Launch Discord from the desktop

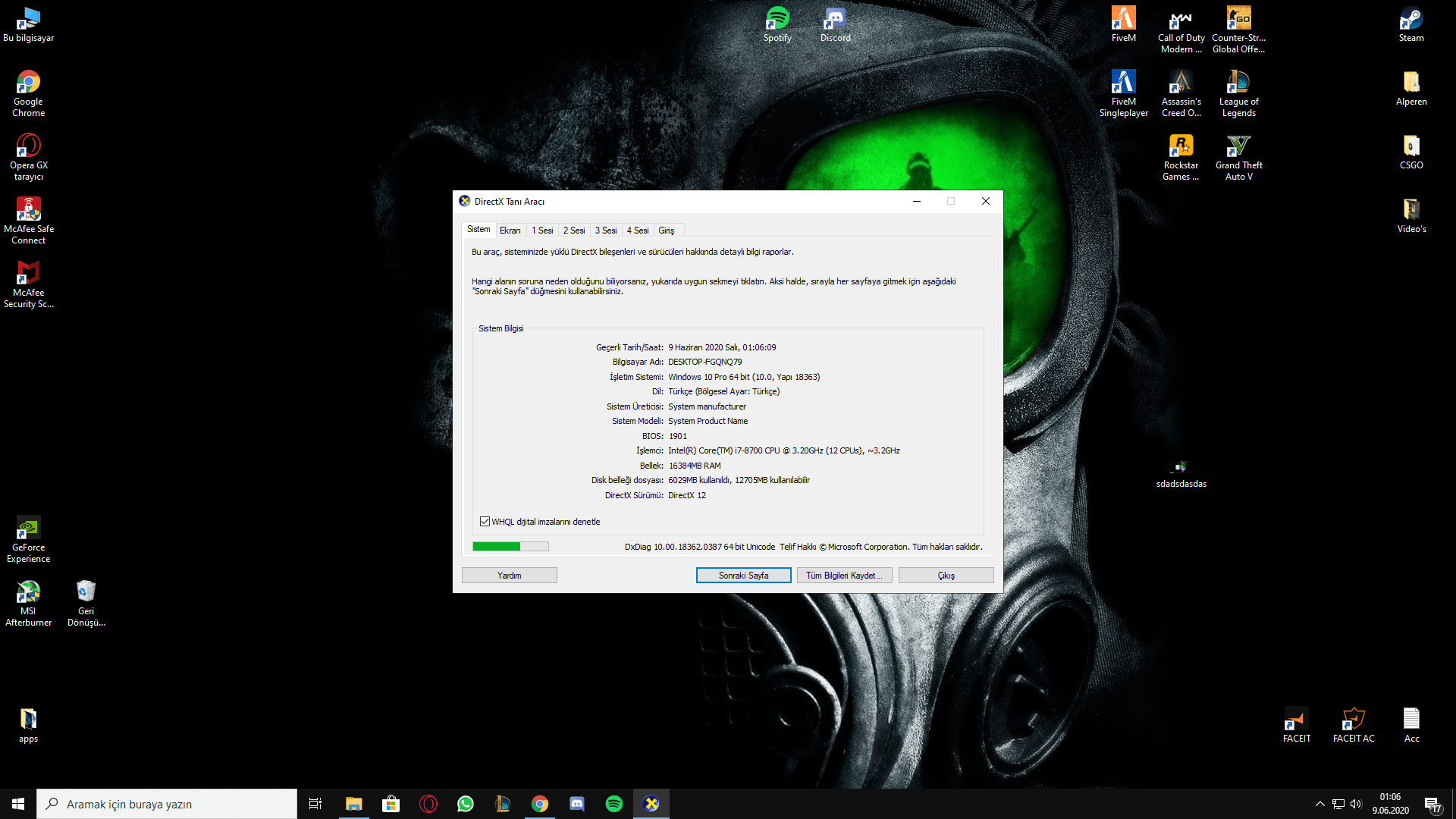point(835,19)
